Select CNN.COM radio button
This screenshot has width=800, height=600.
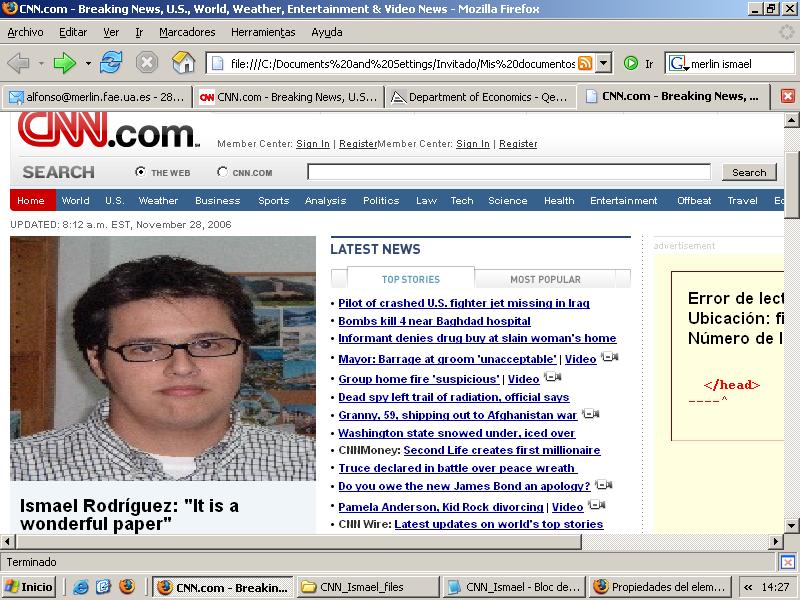pos(222,172)
